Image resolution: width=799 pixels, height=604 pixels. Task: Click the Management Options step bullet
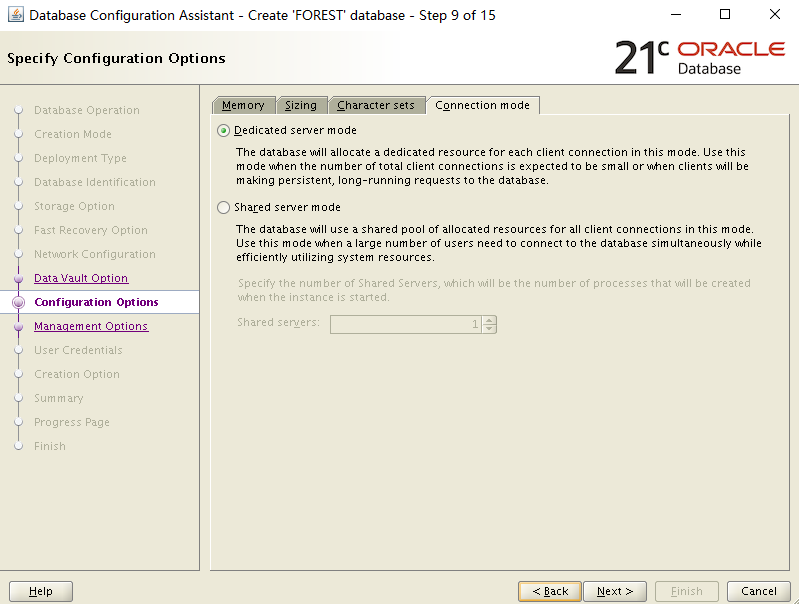click(x=19, y=326)
